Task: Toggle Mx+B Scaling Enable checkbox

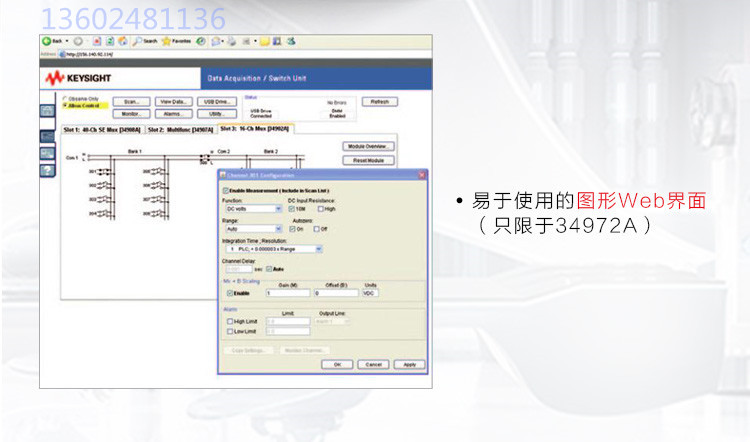Action: tap(230, 293)
